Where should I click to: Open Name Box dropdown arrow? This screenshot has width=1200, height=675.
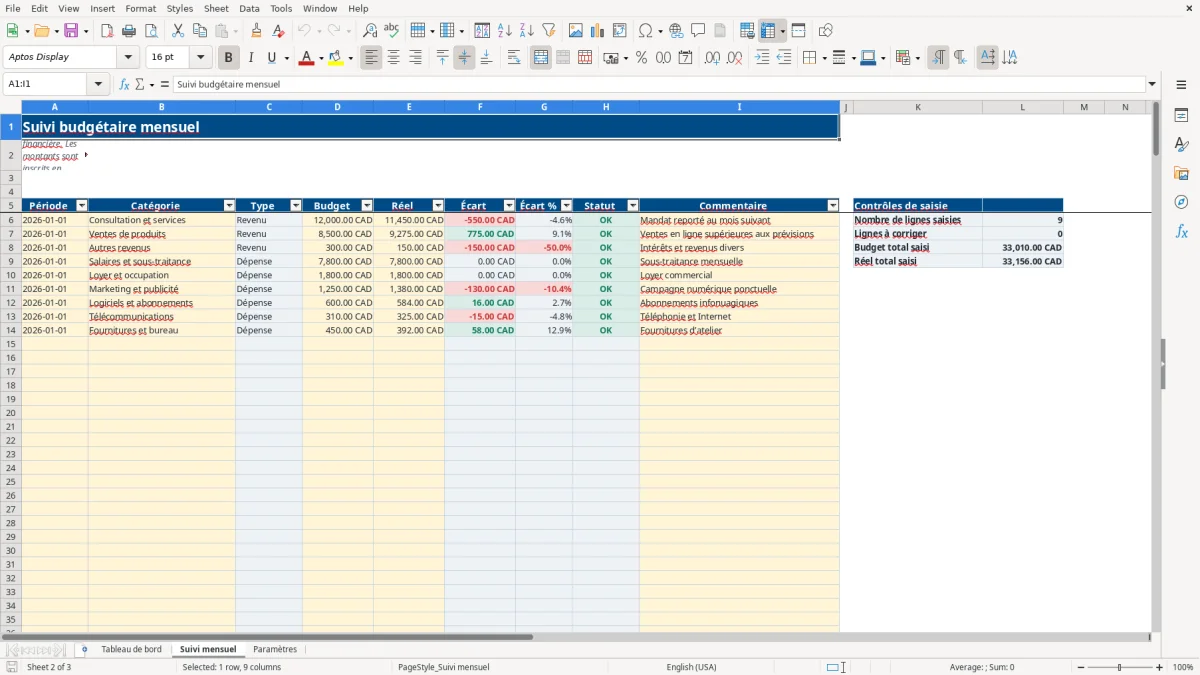pyautogui.click(x=98, y=85)
